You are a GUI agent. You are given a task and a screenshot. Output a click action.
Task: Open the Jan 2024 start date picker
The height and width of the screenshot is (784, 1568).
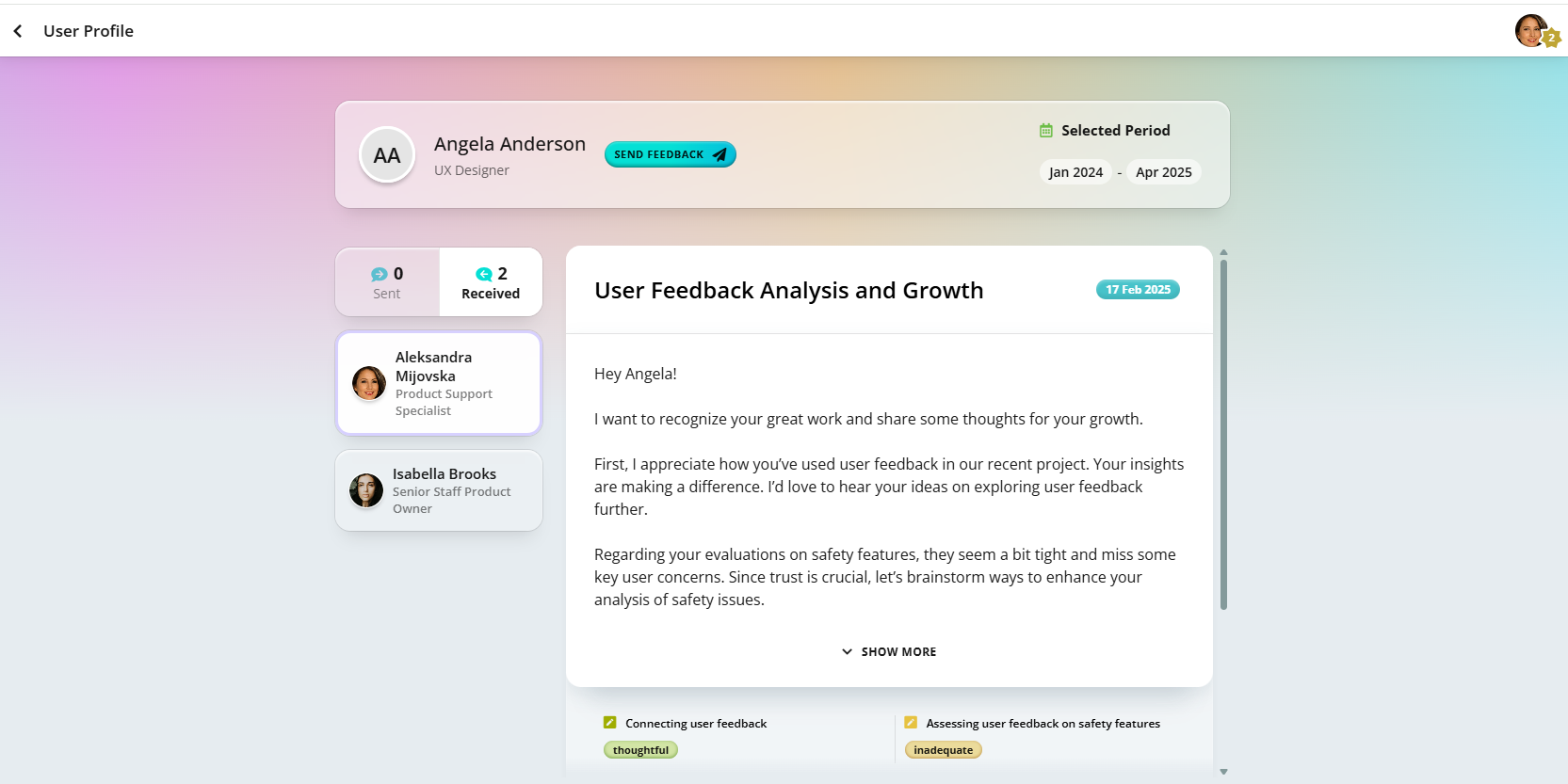[x=1075, y=172]
